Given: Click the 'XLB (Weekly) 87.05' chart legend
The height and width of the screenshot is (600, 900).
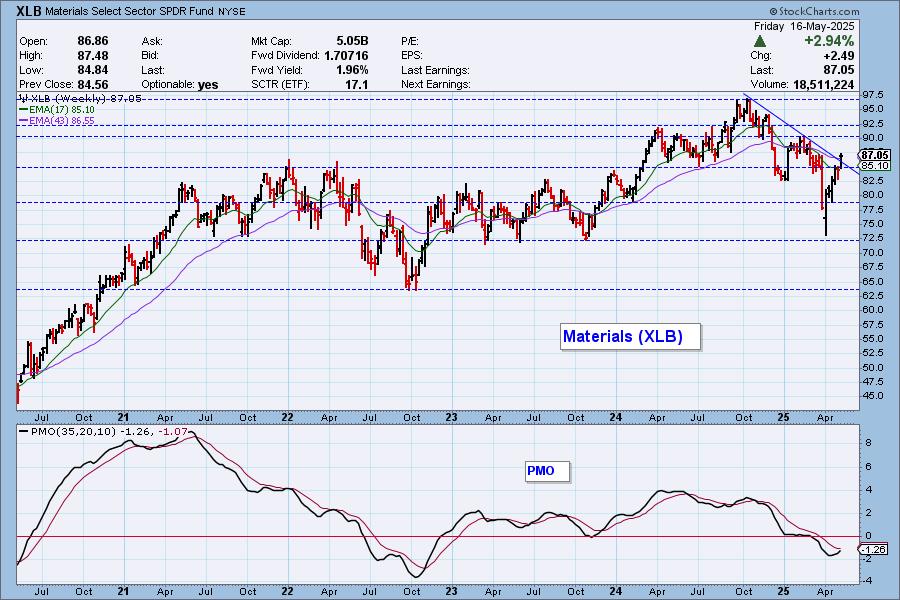Looking at the screenshot, I should pyautogui.click(x=80, y=99).
